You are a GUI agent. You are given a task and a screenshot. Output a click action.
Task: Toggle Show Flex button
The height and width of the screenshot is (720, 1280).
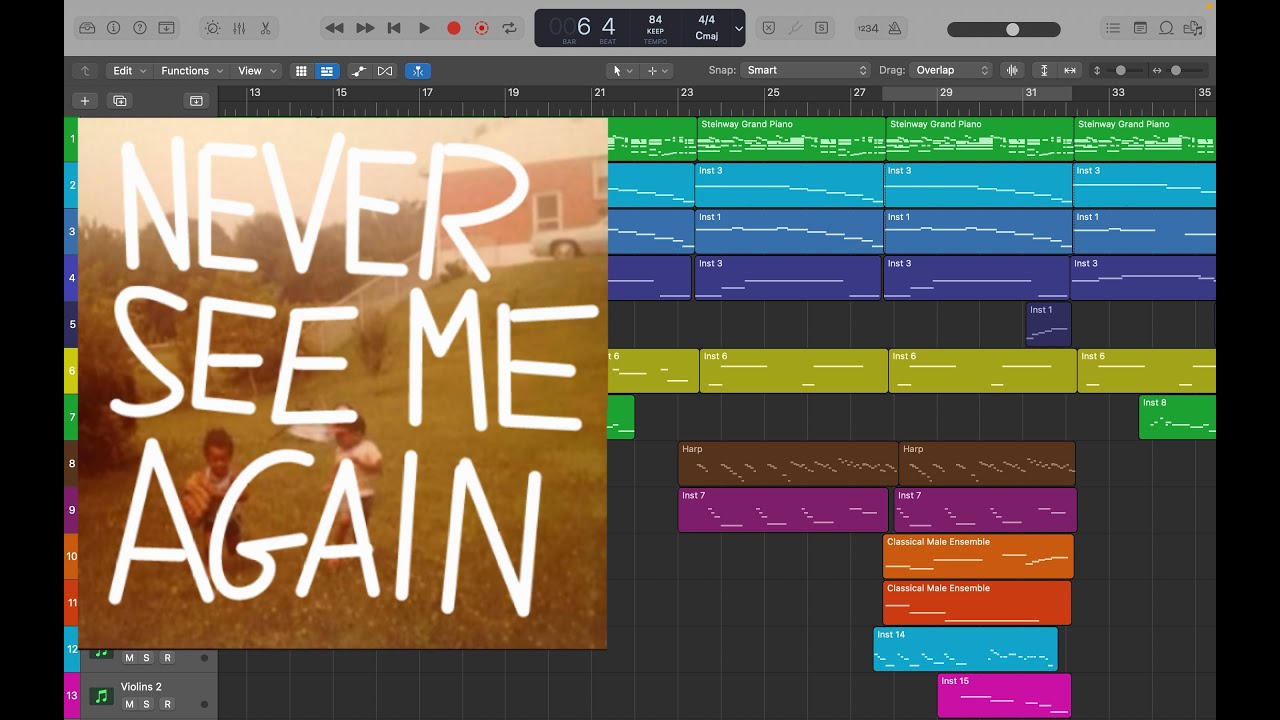385,71
